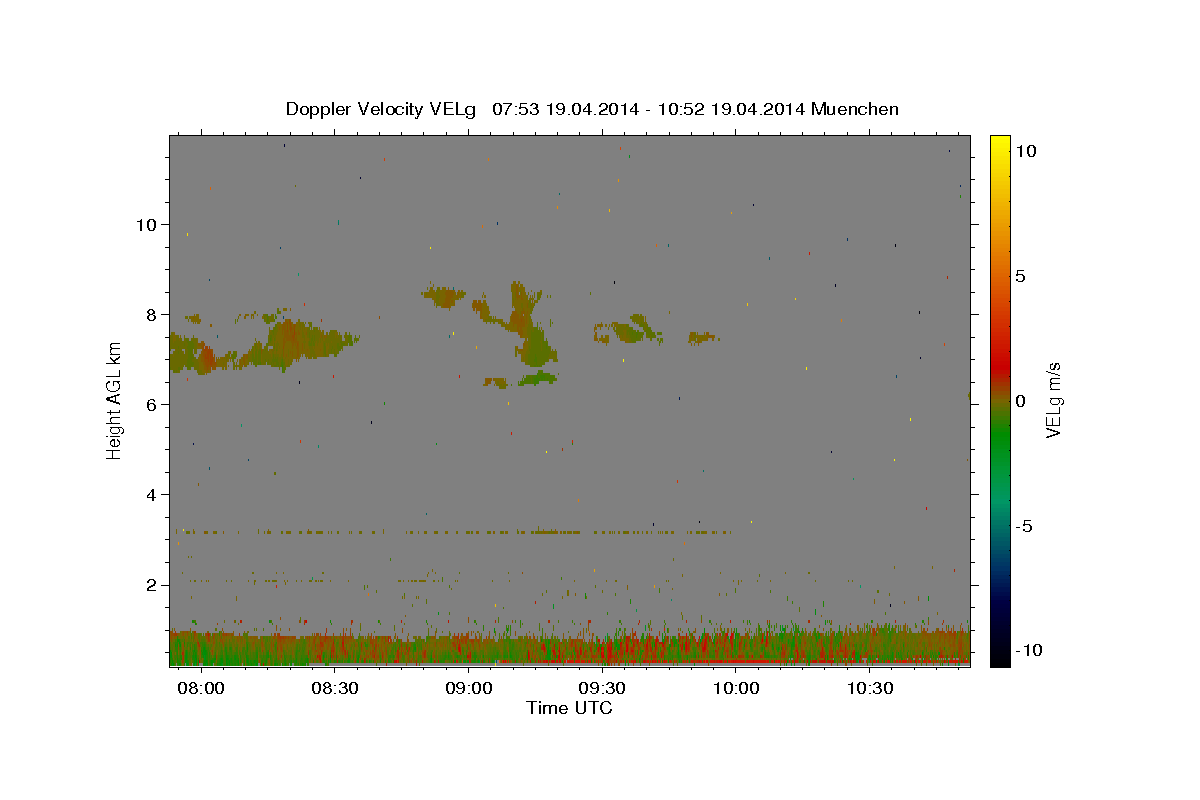Click the 08:00 time tick label
The width and height of the screenshot is (1200, 800).
(201, 689)
